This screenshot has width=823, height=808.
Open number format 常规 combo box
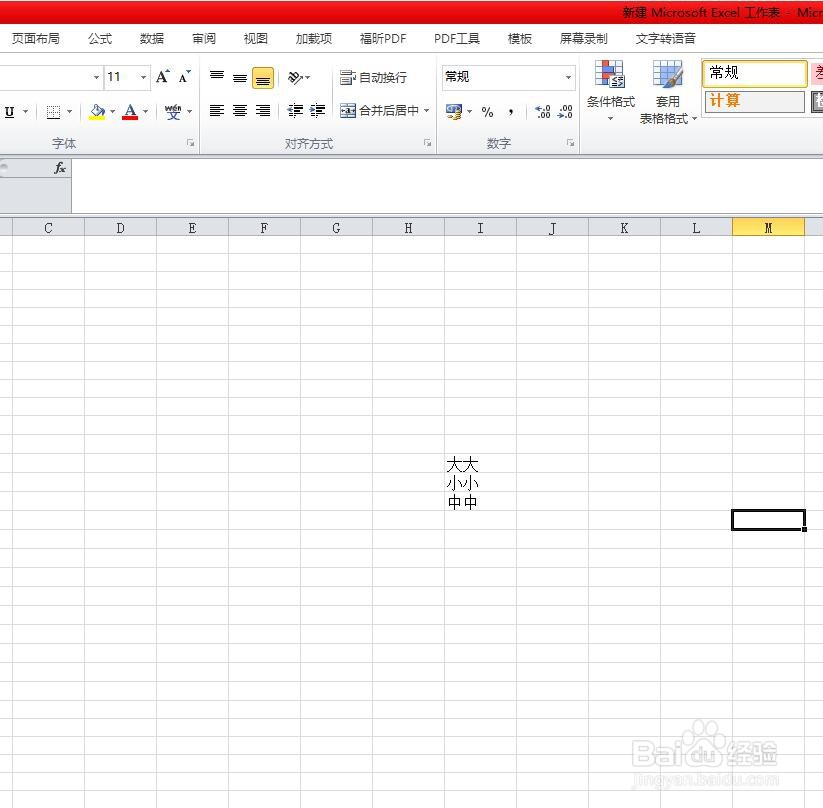pos(509,77)
